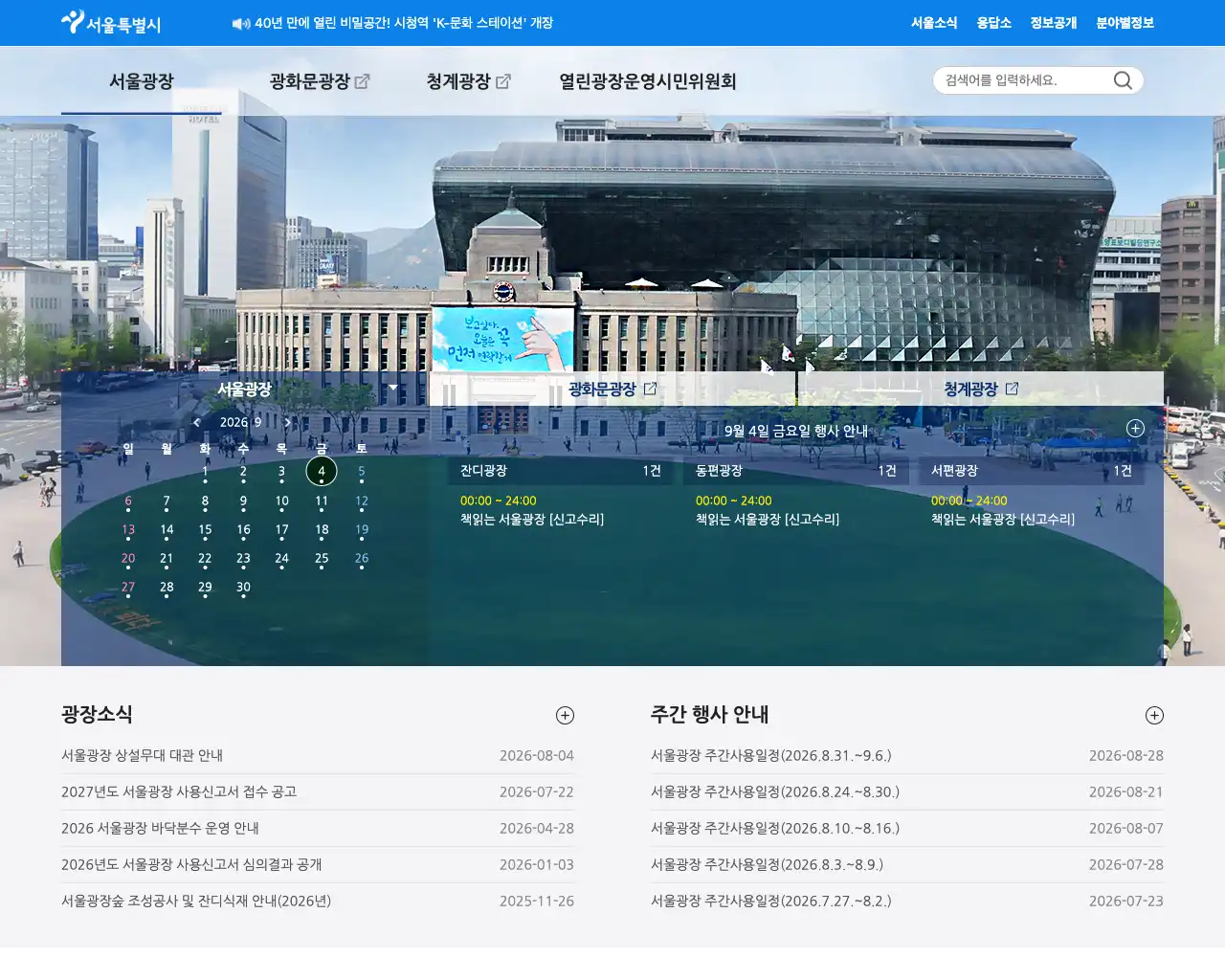Open more 광장소식 plus icon
The image size is (1225, 980).
pyautogui.click(x=565, y=715)
